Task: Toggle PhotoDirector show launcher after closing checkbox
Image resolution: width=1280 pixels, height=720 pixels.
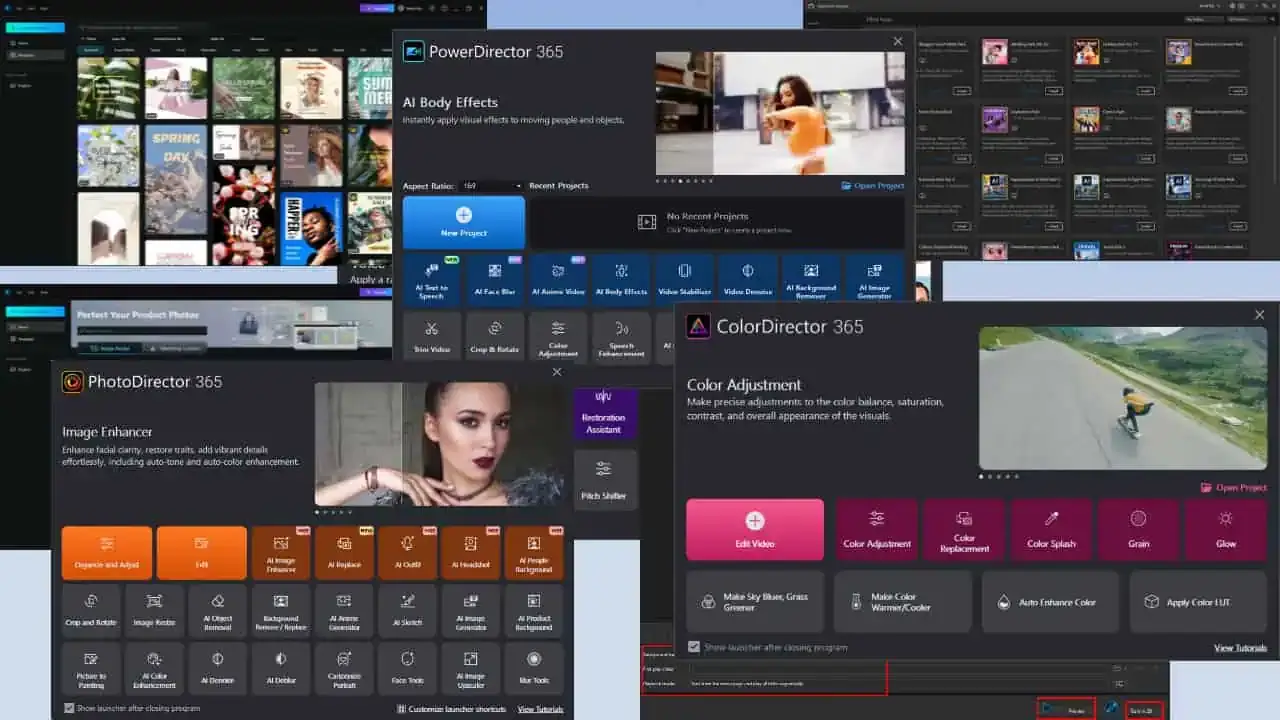Action: pyautogui.click(x=69, y=708)
